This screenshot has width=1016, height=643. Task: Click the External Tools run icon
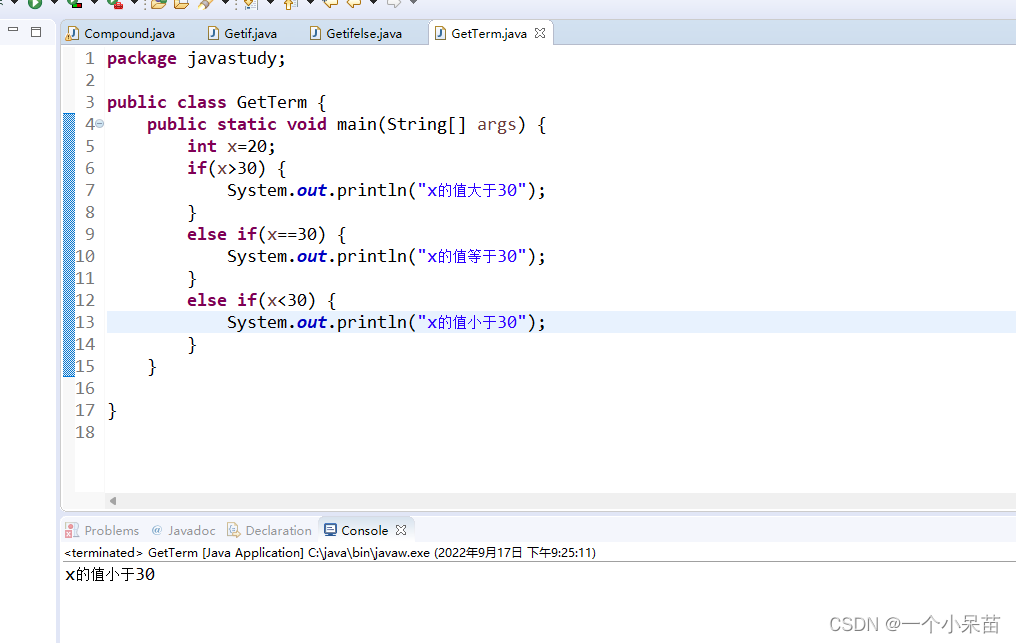click(115, 4)
